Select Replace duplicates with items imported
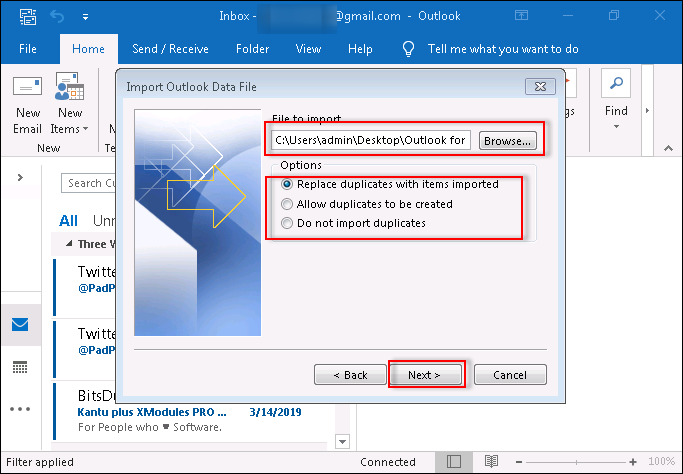The height and width of the screenshot is (474, 683). pyautogui.click(x=287, y=184)
